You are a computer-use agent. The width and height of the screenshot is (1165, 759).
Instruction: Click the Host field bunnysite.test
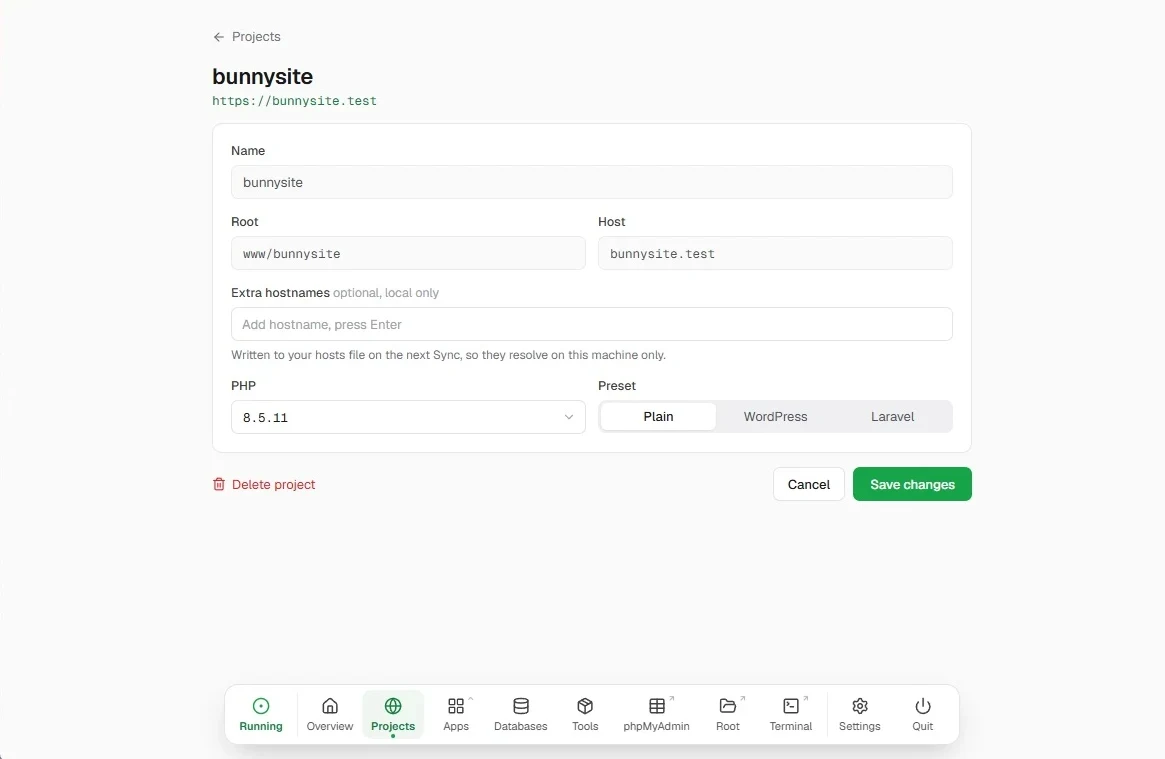coord(775,253)
